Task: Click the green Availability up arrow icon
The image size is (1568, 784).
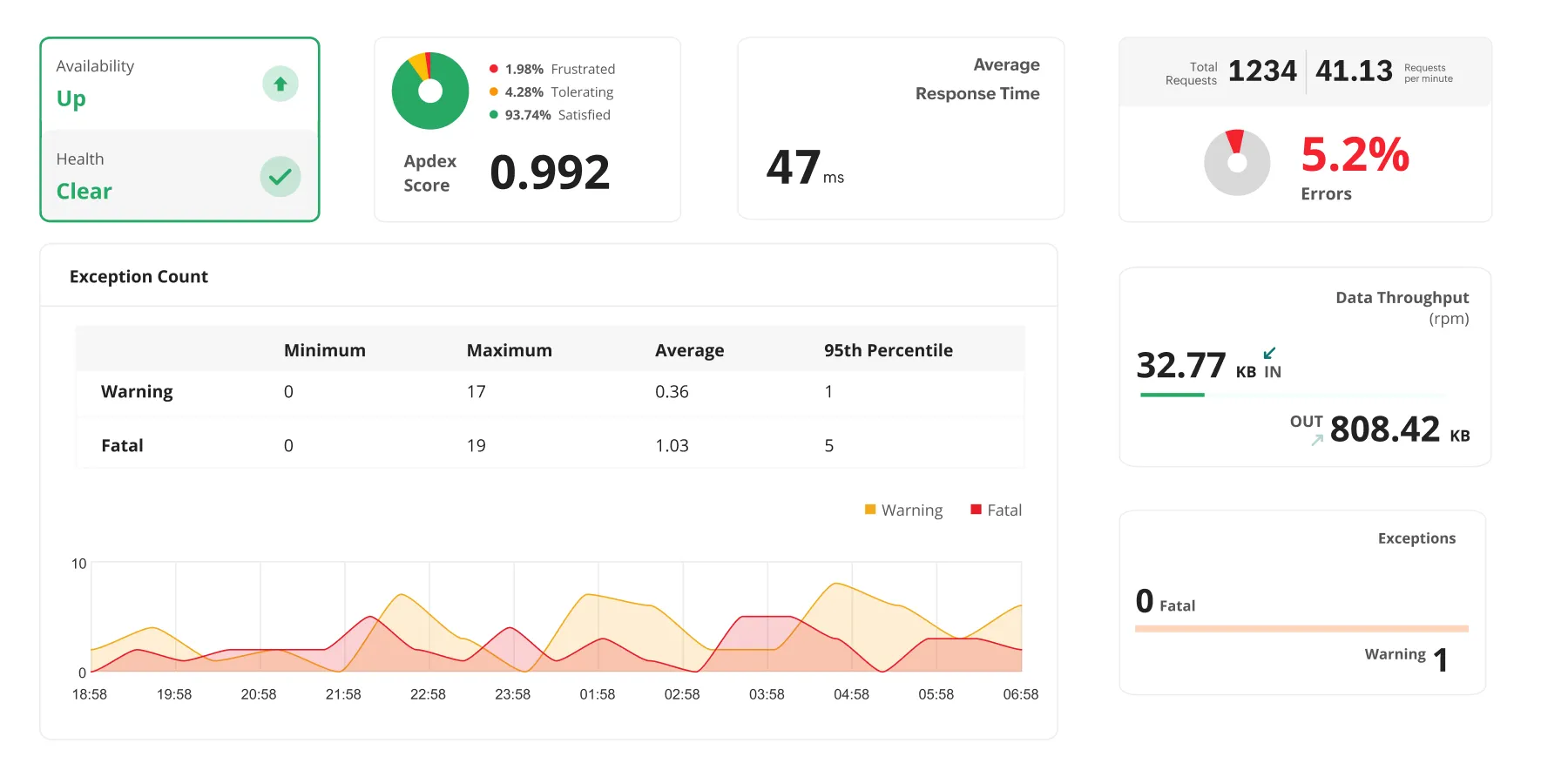Action: click(x=280, y=83)
